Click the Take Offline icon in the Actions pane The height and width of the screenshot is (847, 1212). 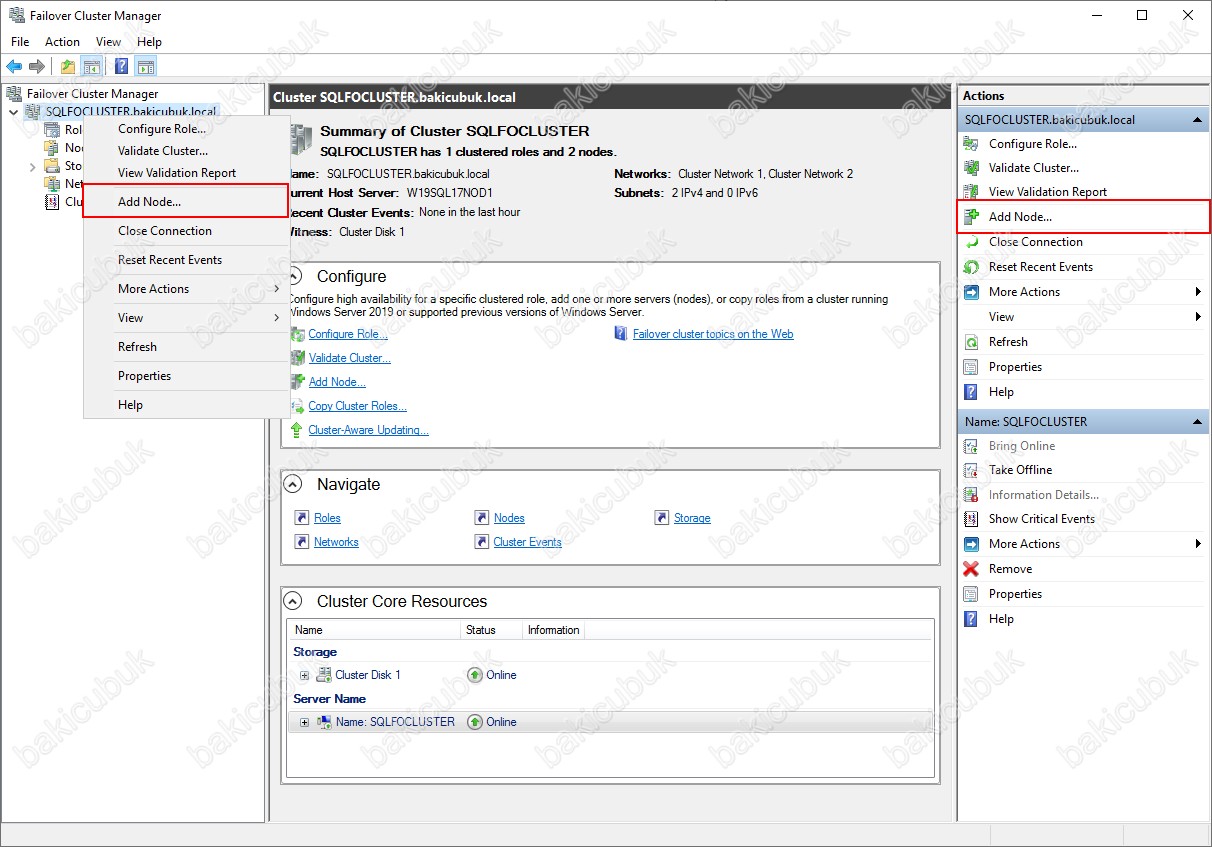971,470
